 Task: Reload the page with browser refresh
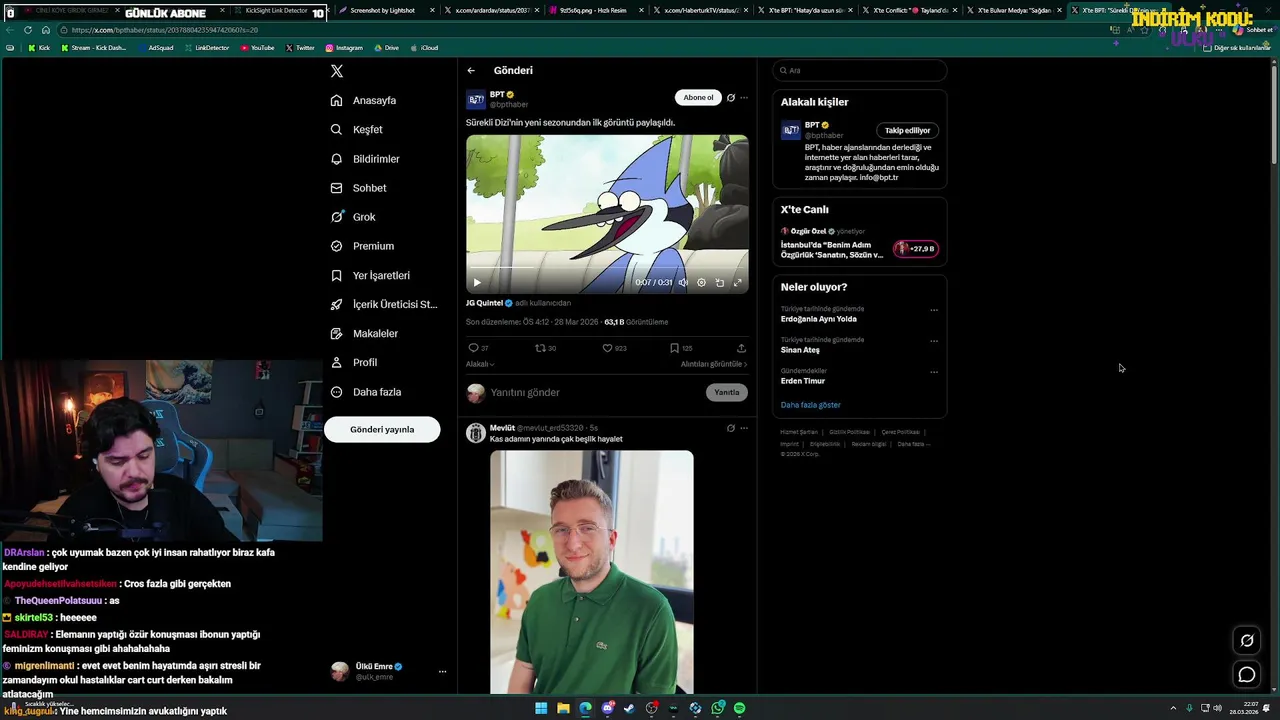[x=27, y=30]
